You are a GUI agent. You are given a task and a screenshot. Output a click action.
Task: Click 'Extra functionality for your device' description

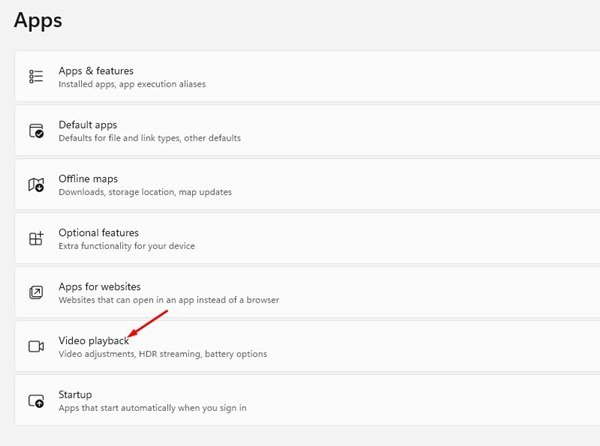coord(127,246)
